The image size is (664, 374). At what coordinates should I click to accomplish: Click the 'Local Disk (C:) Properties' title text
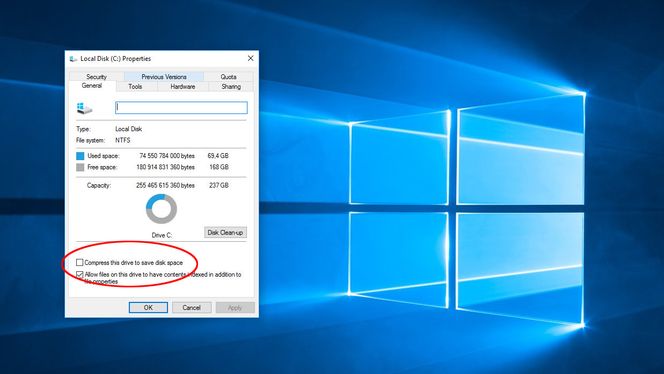pos(116,59)
